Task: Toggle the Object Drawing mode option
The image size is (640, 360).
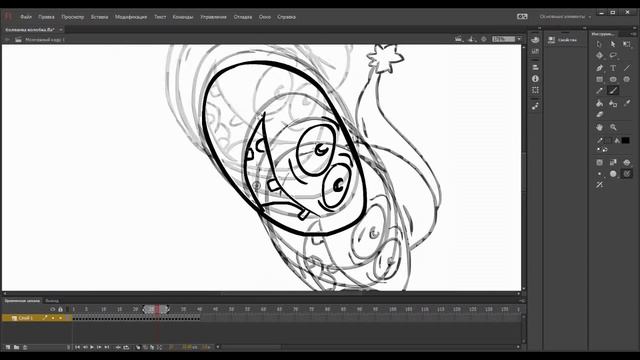Action: click(x=599, y=162)
